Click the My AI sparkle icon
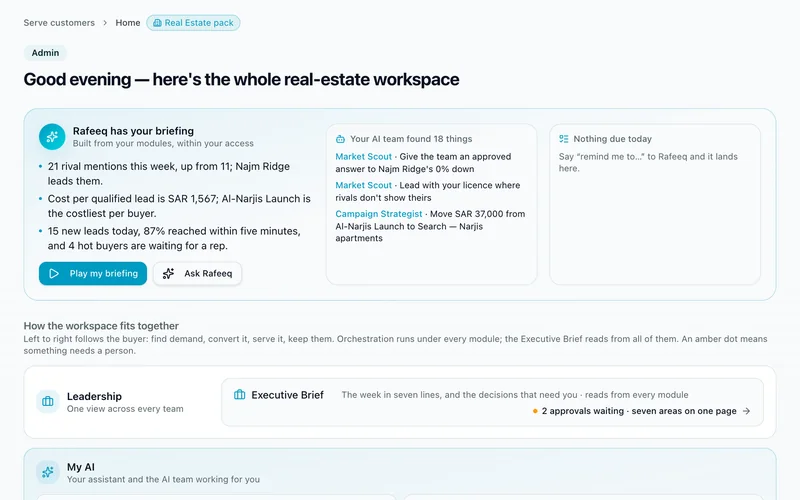The height and width of the screenshot is (500, 800). tap(48, 472)
